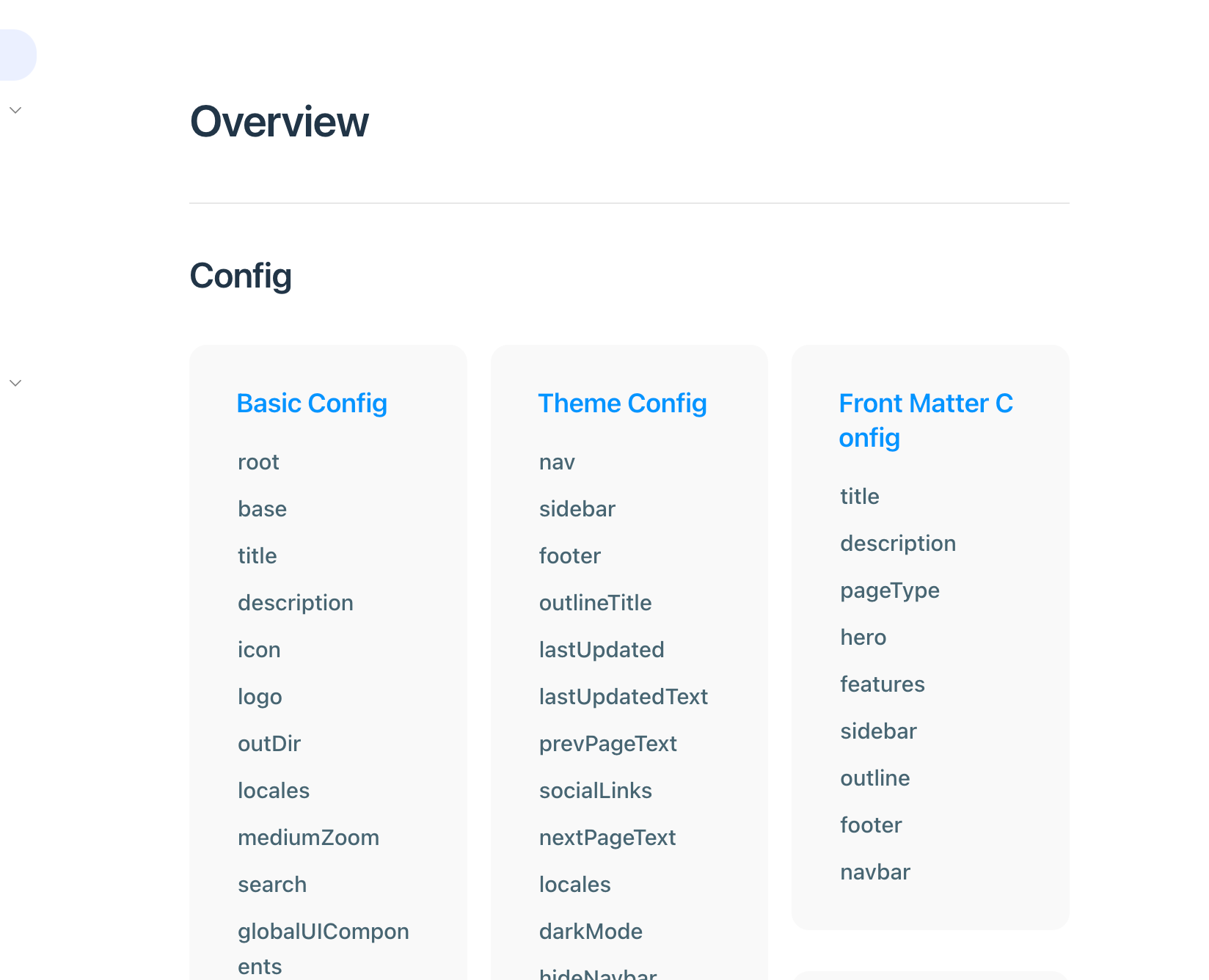Select the root option under Basic Config
Viewport: 1209px width, 980px height.
(x=258, y=461)
